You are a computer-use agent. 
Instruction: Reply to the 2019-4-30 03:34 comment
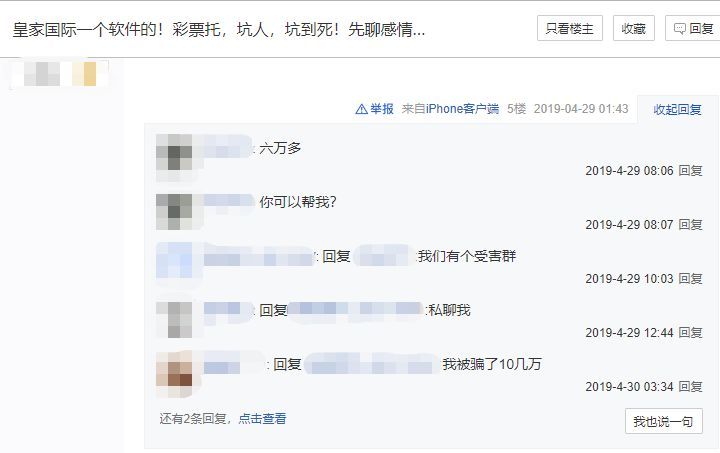coord(691,387)
